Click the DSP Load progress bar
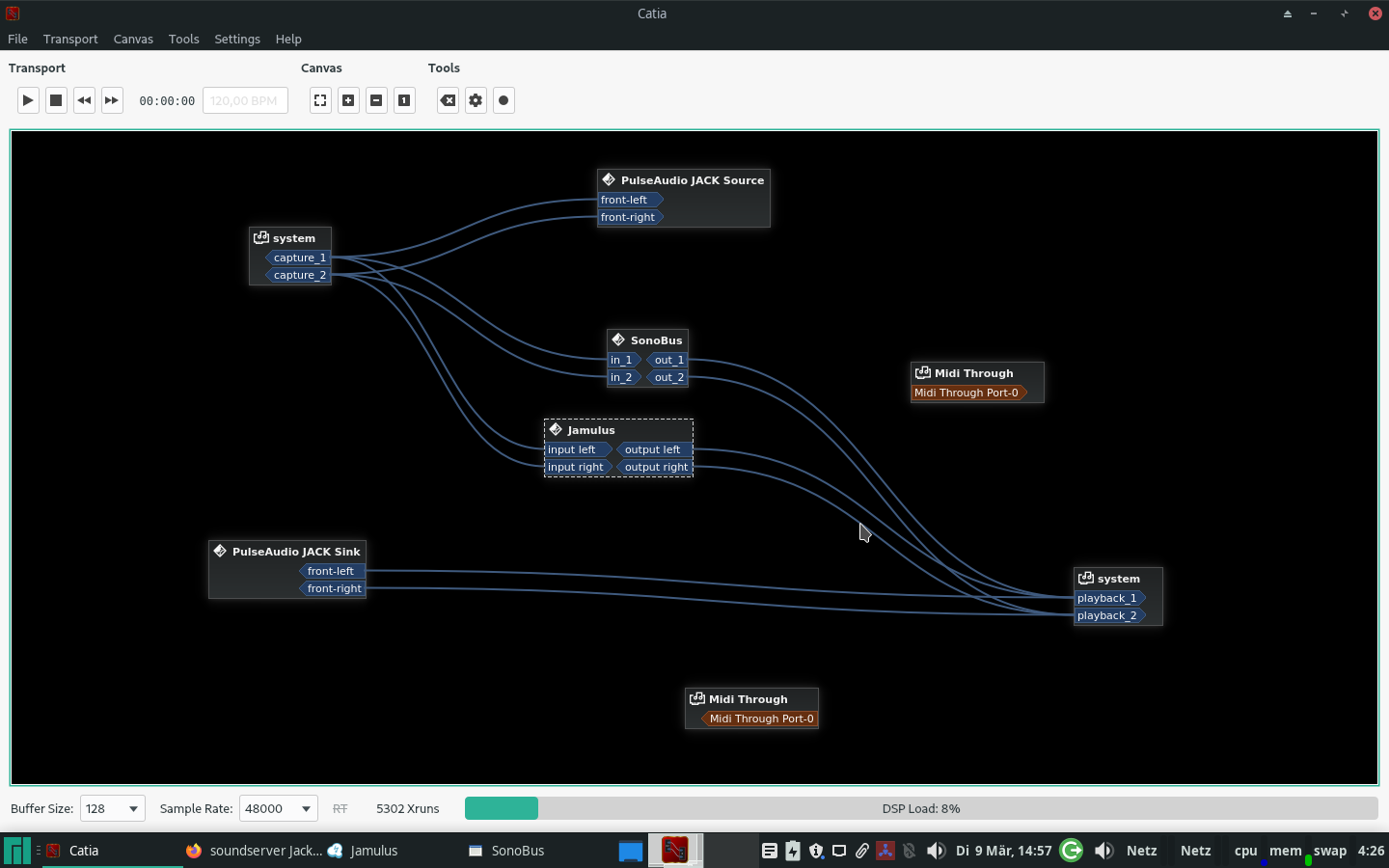Image resolution: width=1389 pixels, height=868 pixels. coord(920,808)
